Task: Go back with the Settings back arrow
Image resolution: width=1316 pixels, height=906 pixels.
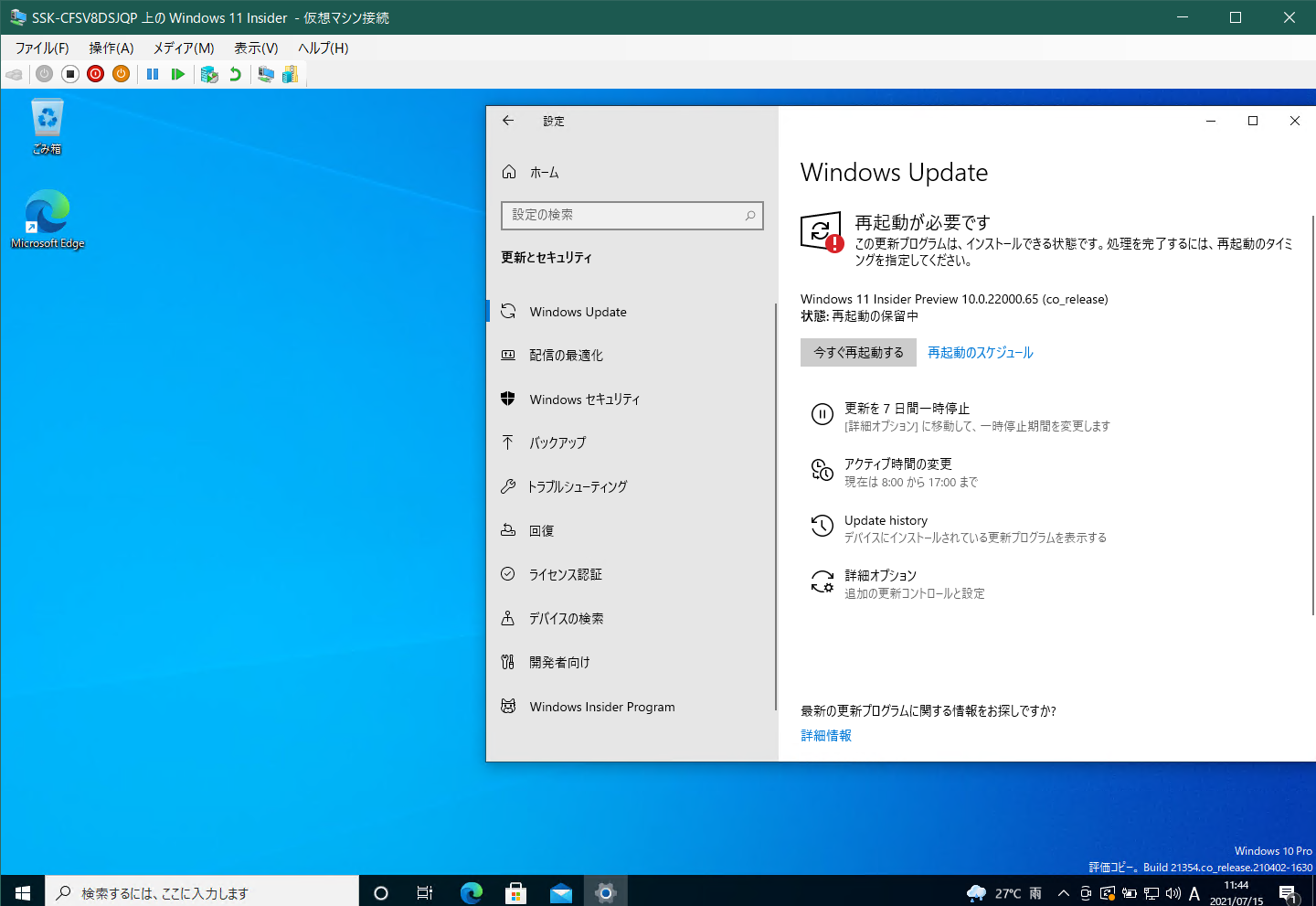Action: coord(508,121)
